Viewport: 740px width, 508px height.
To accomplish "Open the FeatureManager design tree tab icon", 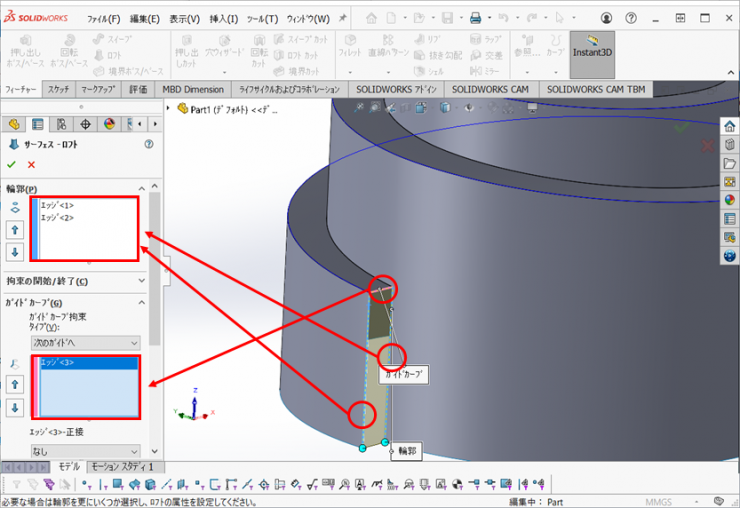I will (14, 124).
